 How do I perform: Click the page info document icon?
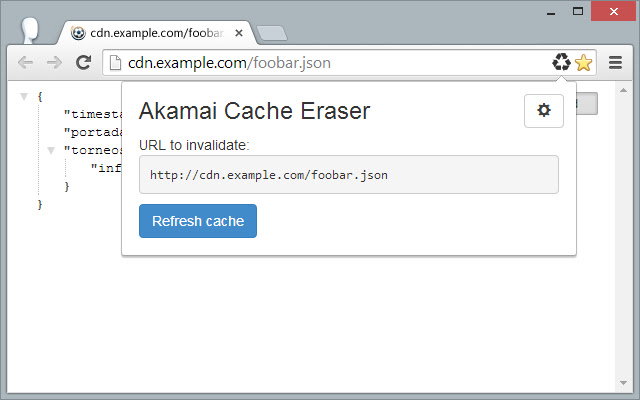[x=115, y=63]
